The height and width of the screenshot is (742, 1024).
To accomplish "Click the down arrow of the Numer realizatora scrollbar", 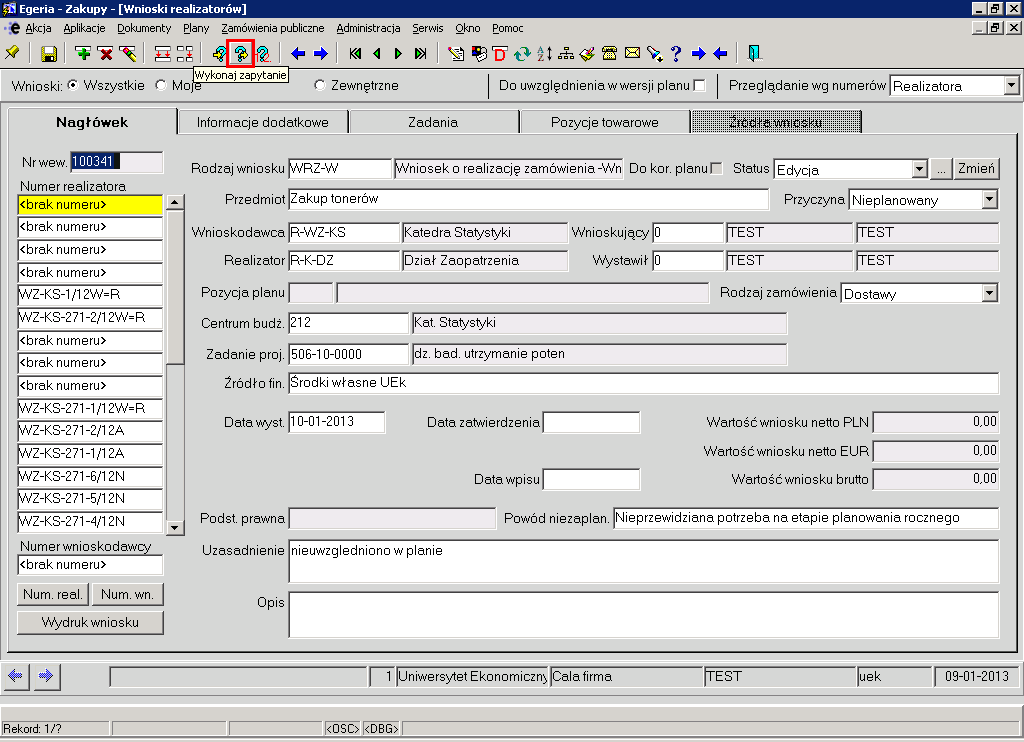I will coord(174,527).
